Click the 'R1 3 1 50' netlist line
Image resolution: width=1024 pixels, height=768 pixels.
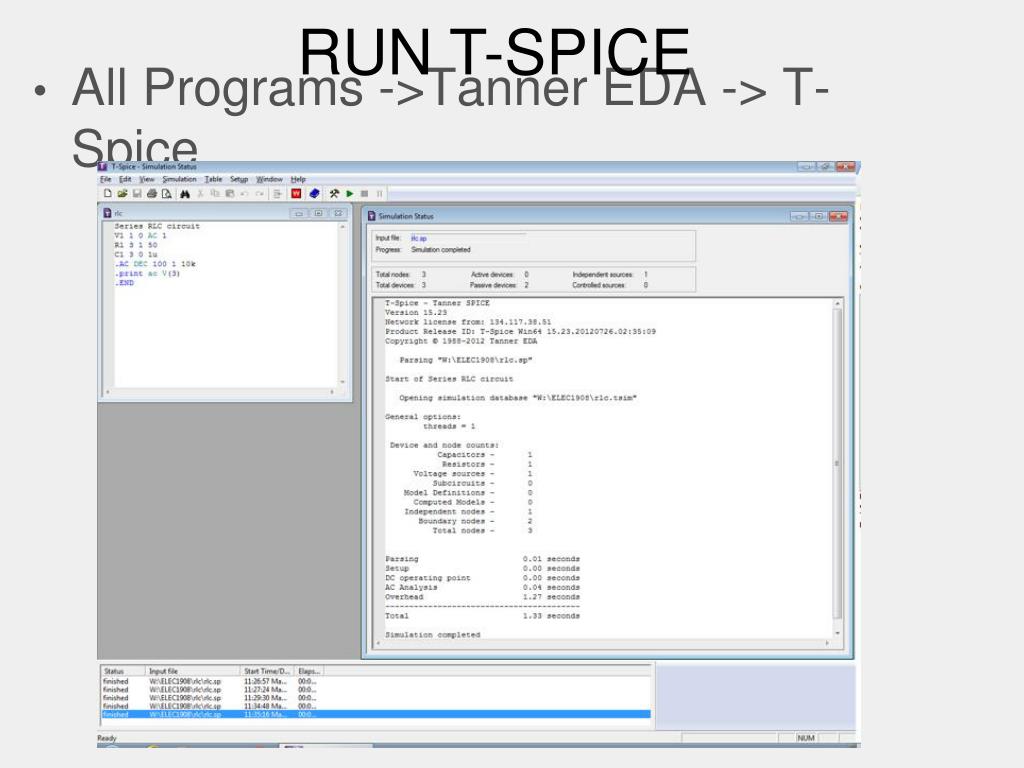coord(136,245)
